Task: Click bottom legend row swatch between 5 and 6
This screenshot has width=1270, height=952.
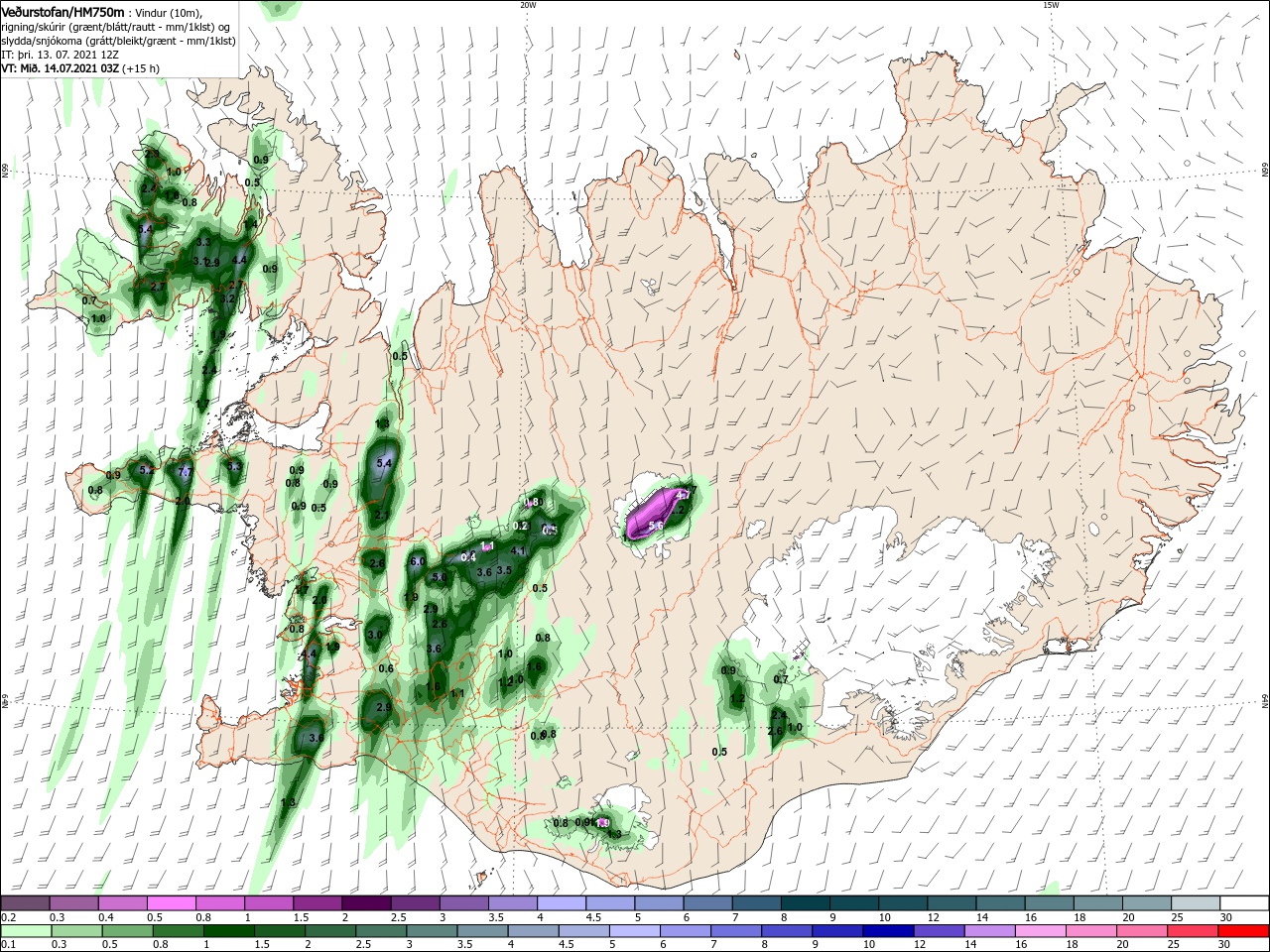Action: coord(635,931)
